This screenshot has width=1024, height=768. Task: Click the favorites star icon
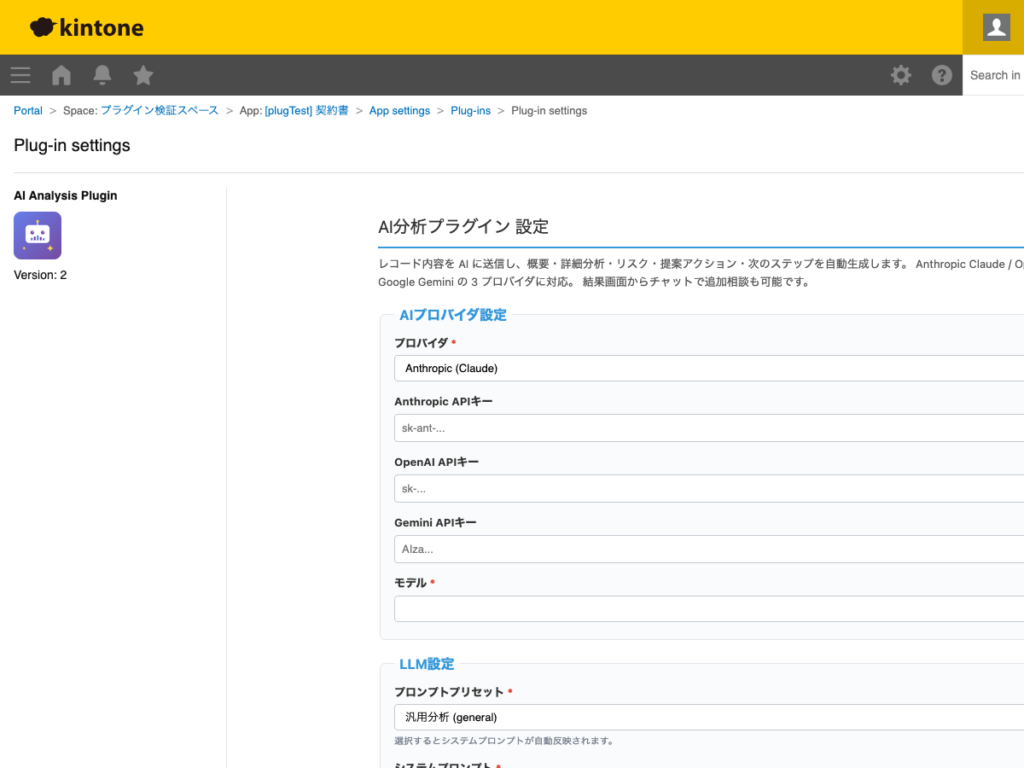142,75
